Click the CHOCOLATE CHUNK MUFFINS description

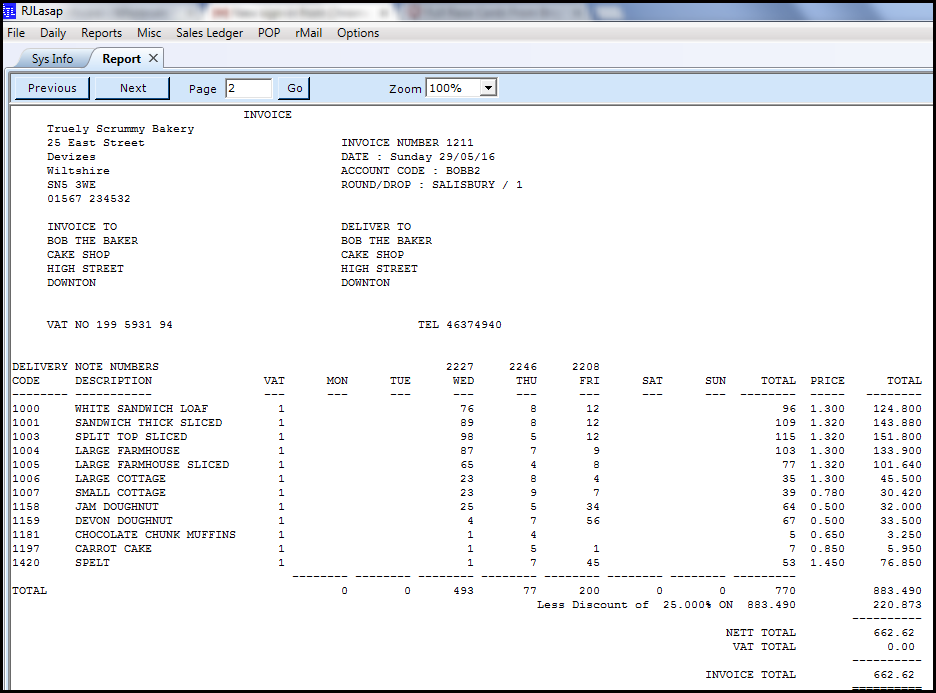155,535
